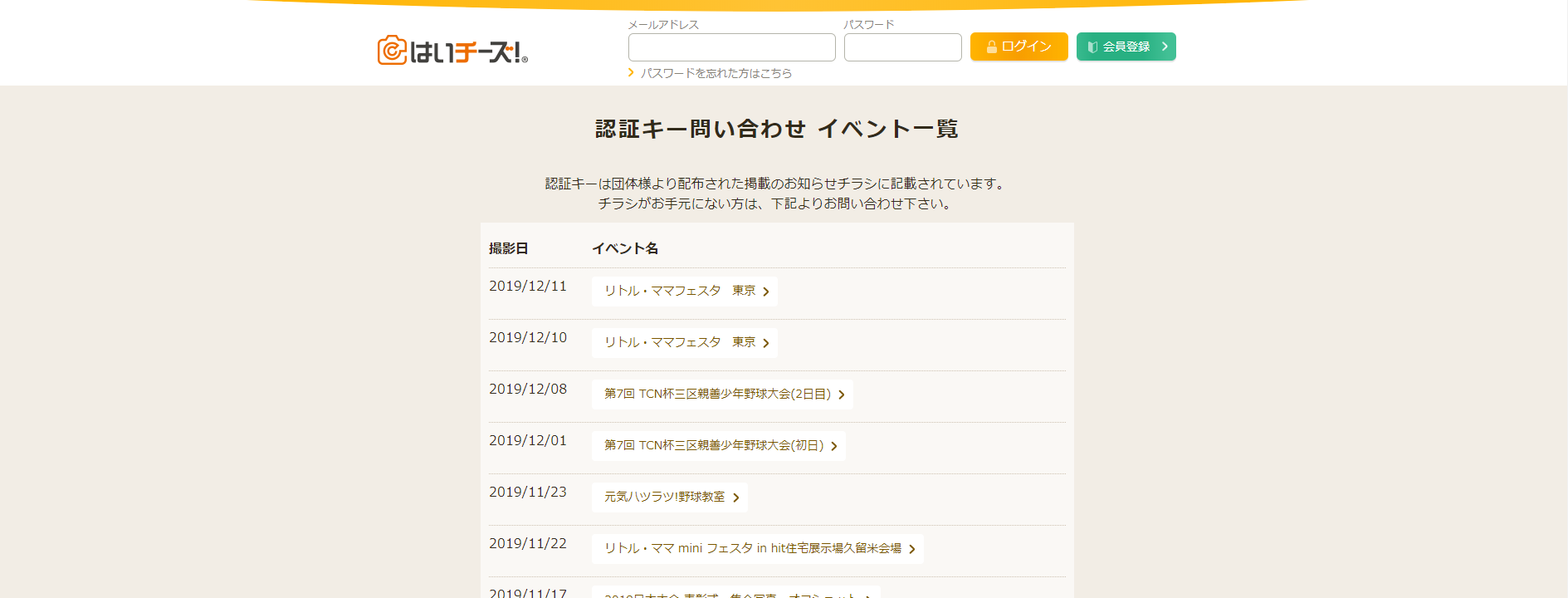The image size is (1568, 598).
Task: Click the beginner leaf icon on 会員登録
Action: click(x=1092, y=47)
